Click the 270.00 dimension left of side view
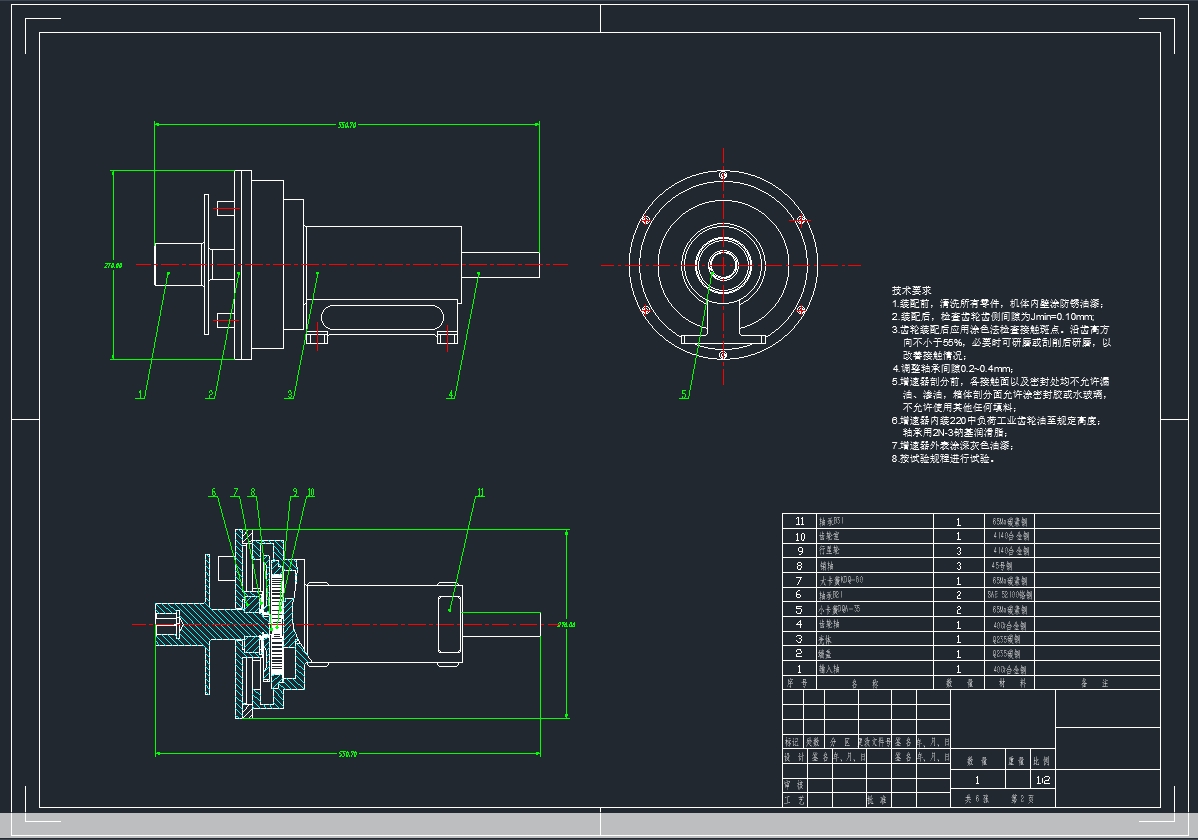Screen dimensions: 1198x840 point(113,265)
